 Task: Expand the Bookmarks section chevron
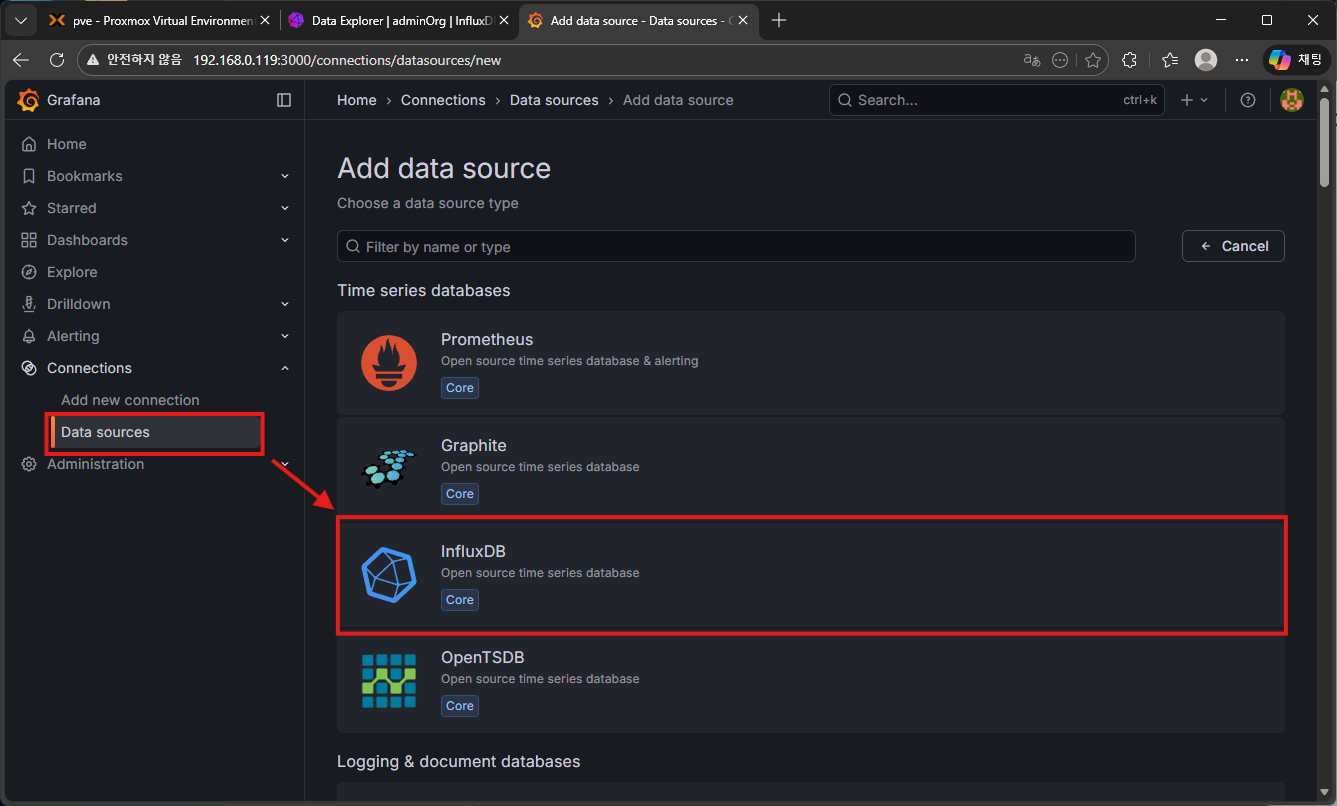coord(285,176)
